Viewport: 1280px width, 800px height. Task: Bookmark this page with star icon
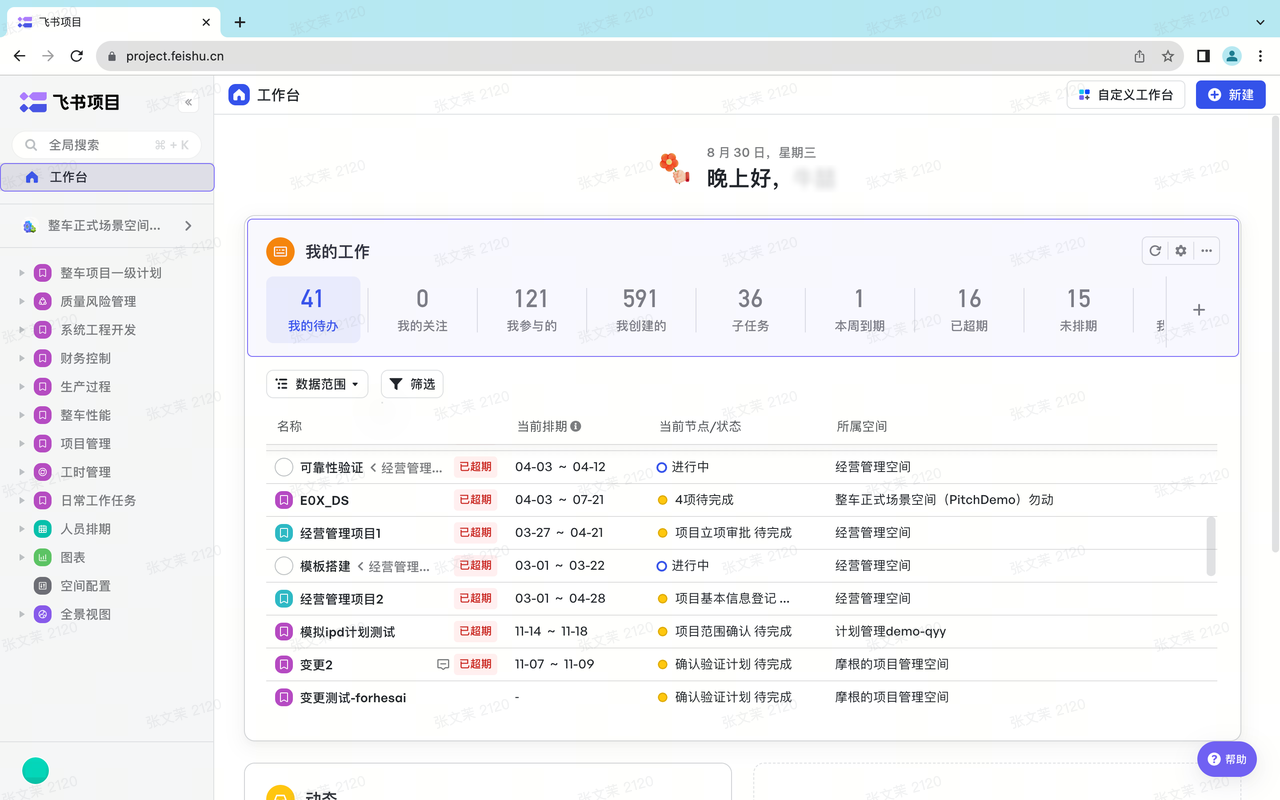1167,56
